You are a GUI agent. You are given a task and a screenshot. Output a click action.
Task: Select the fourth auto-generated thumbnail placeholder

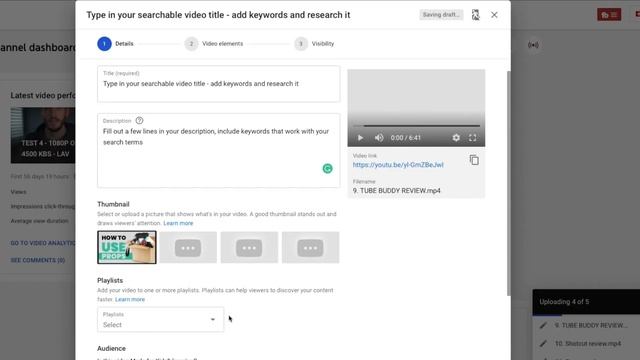point(310,247)
